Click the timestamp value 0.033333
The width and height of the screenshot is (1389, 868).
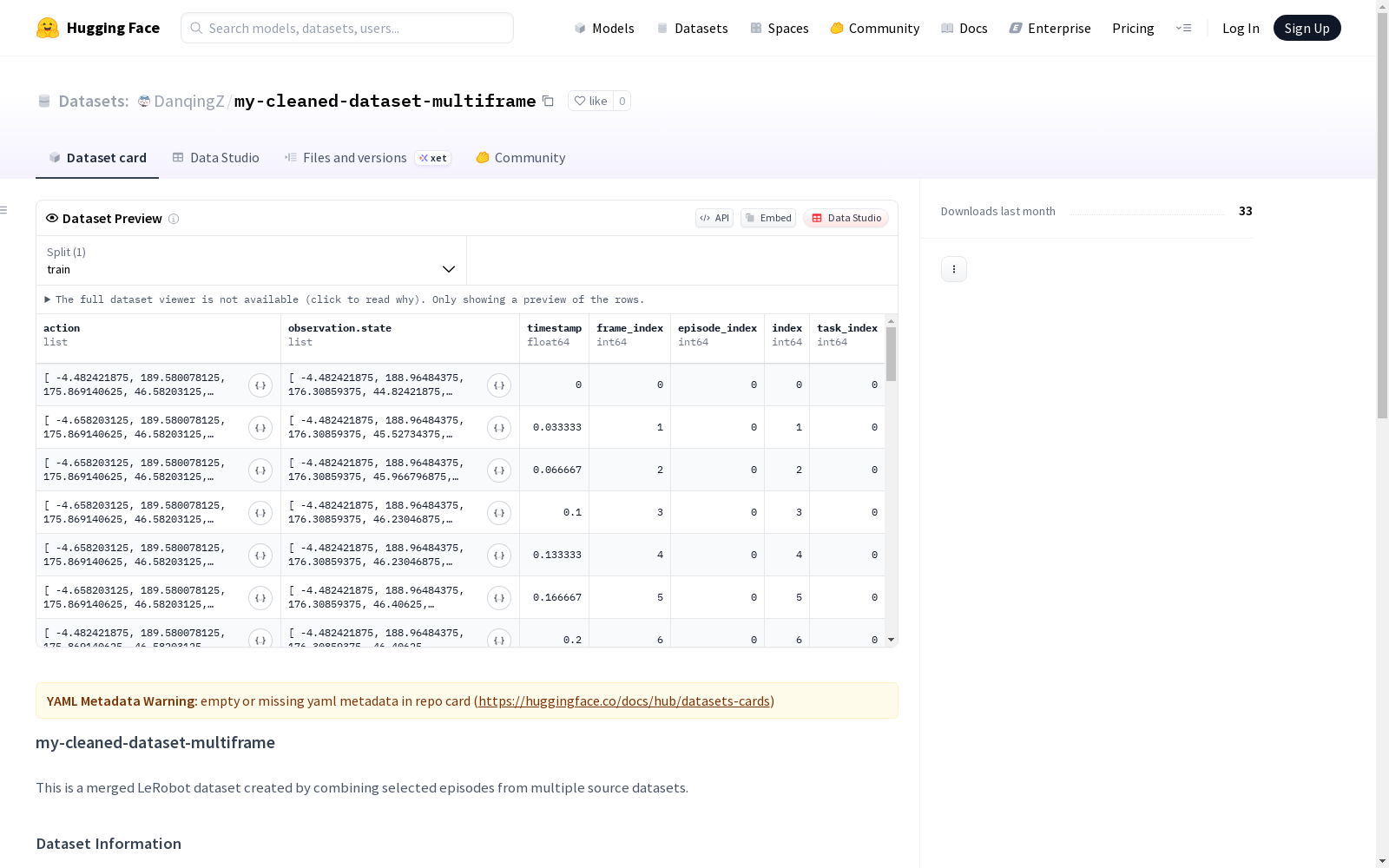coord(557,428)
